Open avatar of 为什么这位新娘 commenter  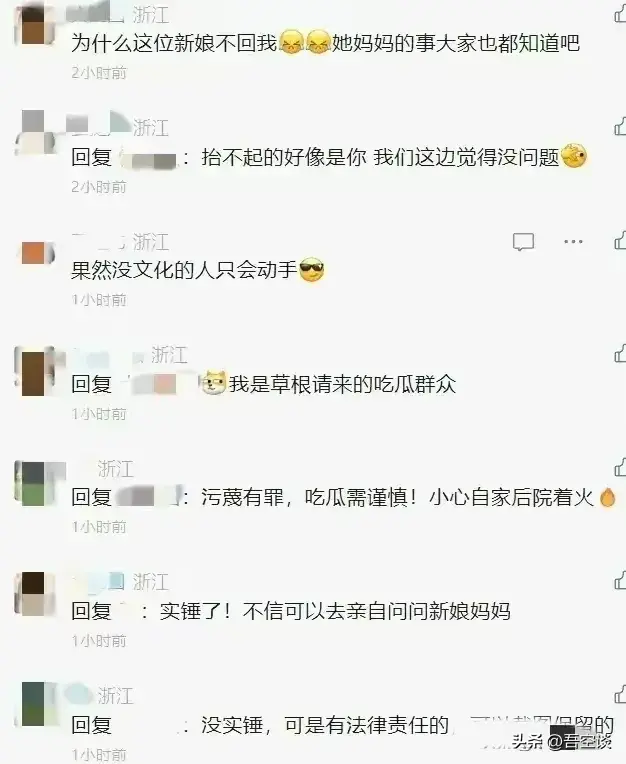pyautogui.click(x=34, y=23)
